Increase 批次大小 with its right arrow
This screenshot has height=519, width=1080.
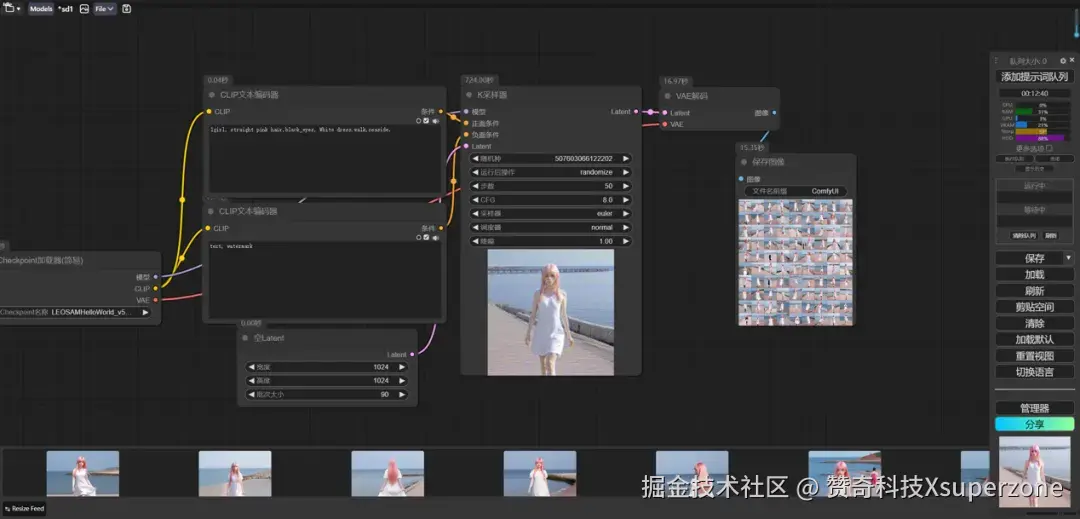pyautogui.click(x=402, y=395)
